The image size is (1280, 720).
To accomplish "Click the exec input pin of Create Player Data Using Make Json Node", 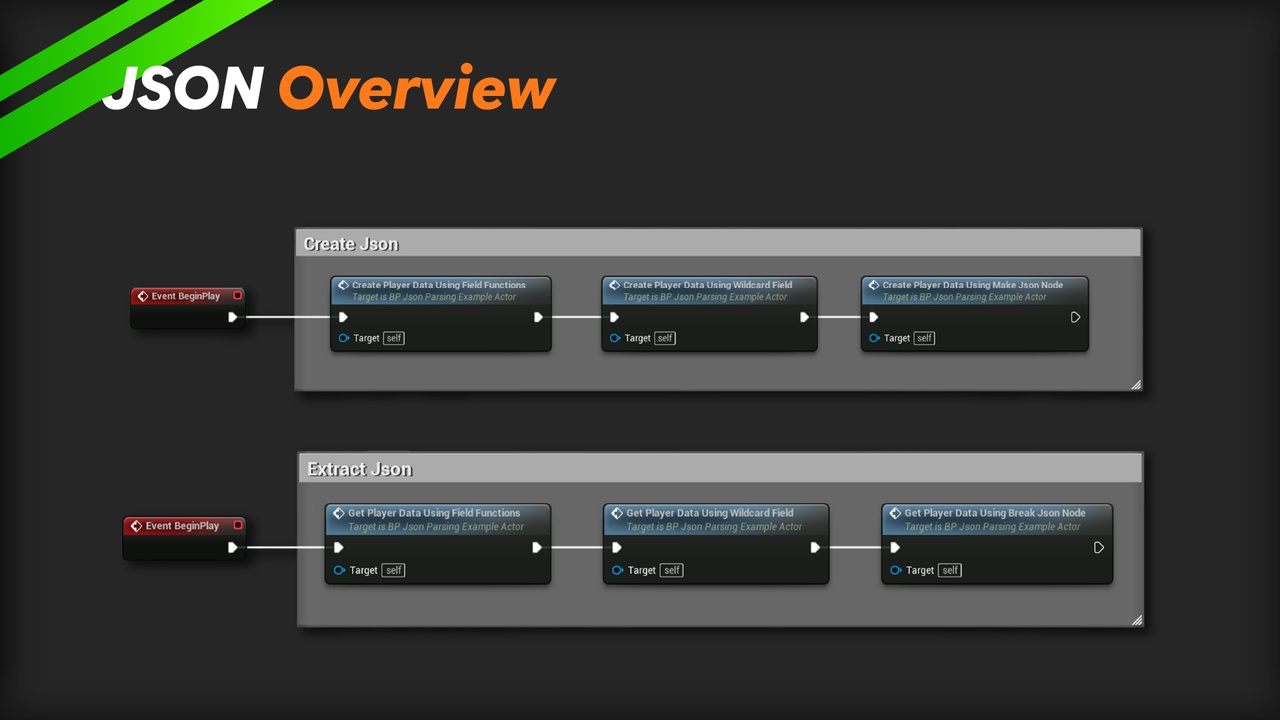I will click(873, 317).
